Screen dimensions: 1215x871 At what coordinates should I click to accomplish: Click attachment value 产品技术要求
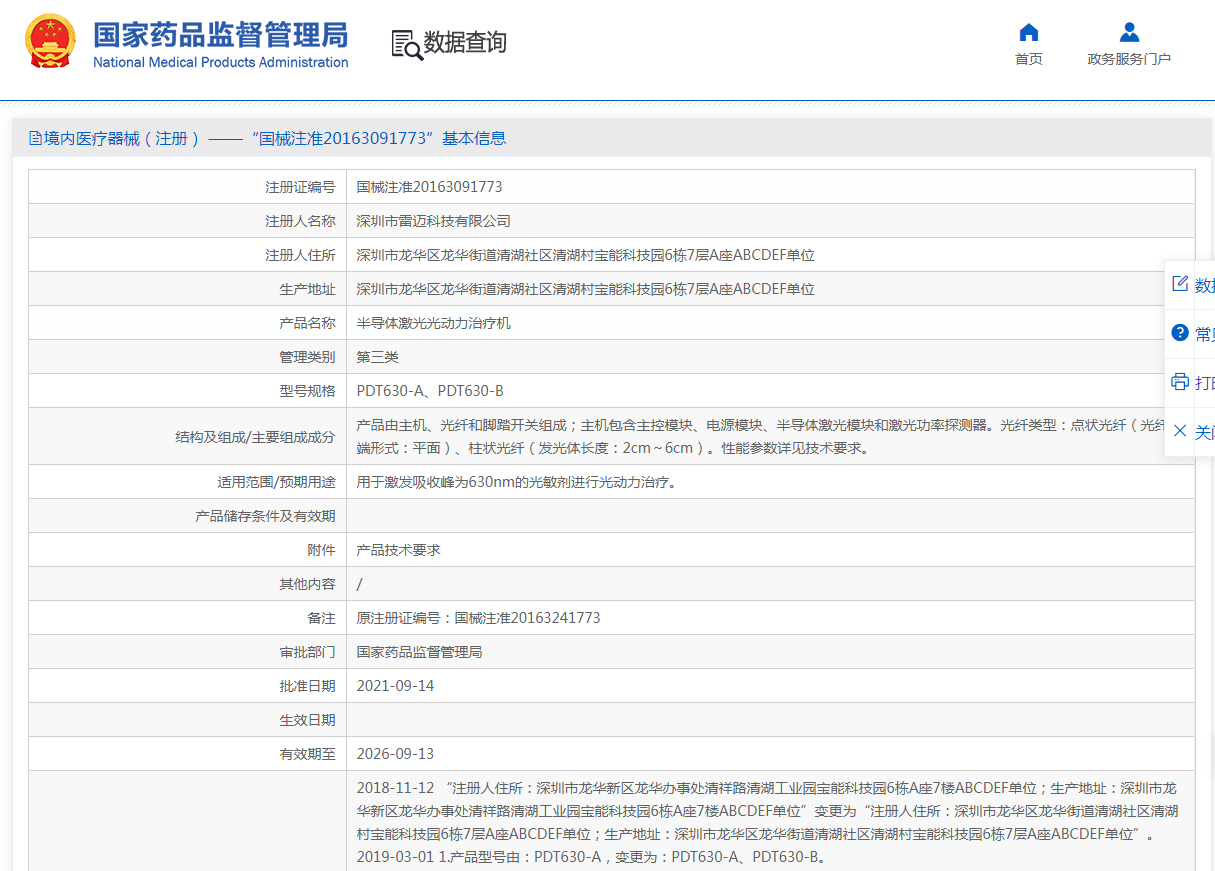tap(399, 550)
